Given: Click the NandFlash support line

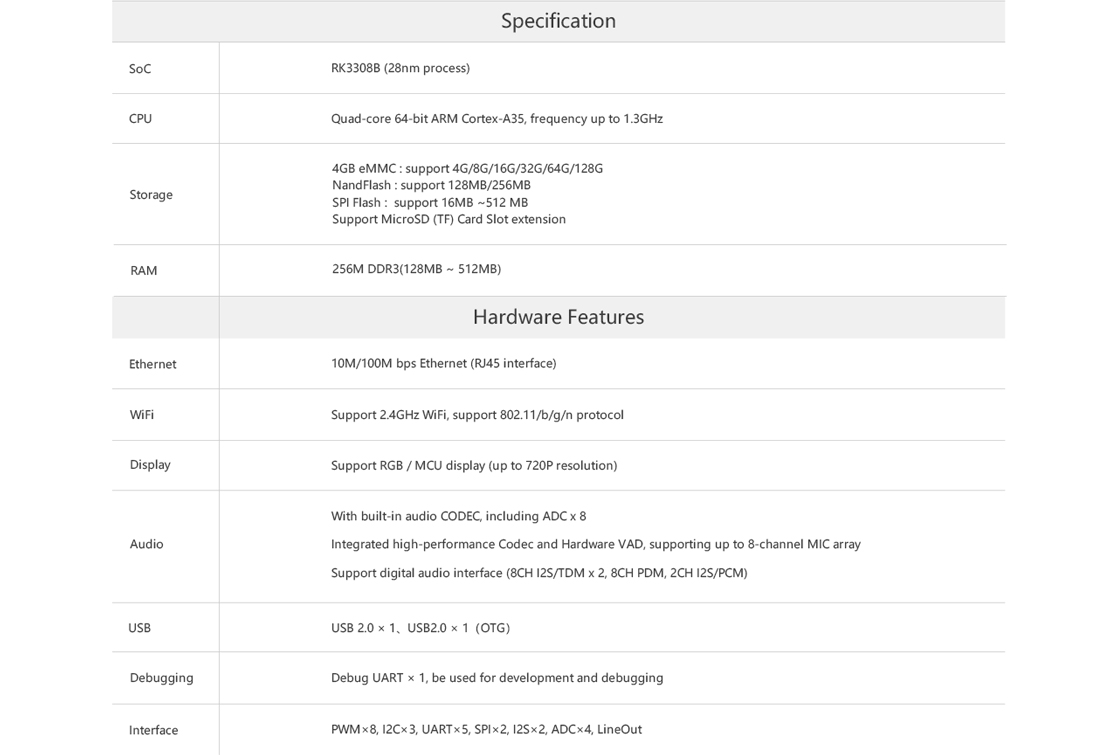Looking at the screenshot, I should coord(431,185).
